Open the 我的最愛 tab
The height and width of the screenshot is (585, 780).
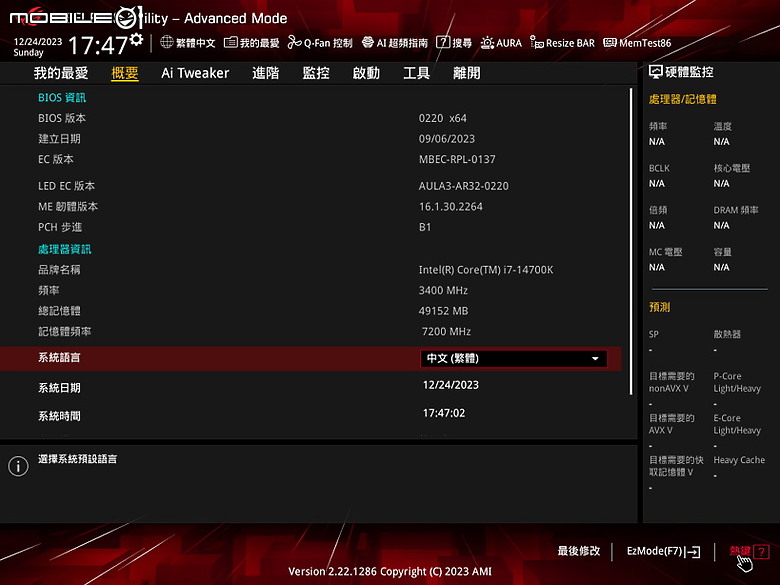click(61, 73)
